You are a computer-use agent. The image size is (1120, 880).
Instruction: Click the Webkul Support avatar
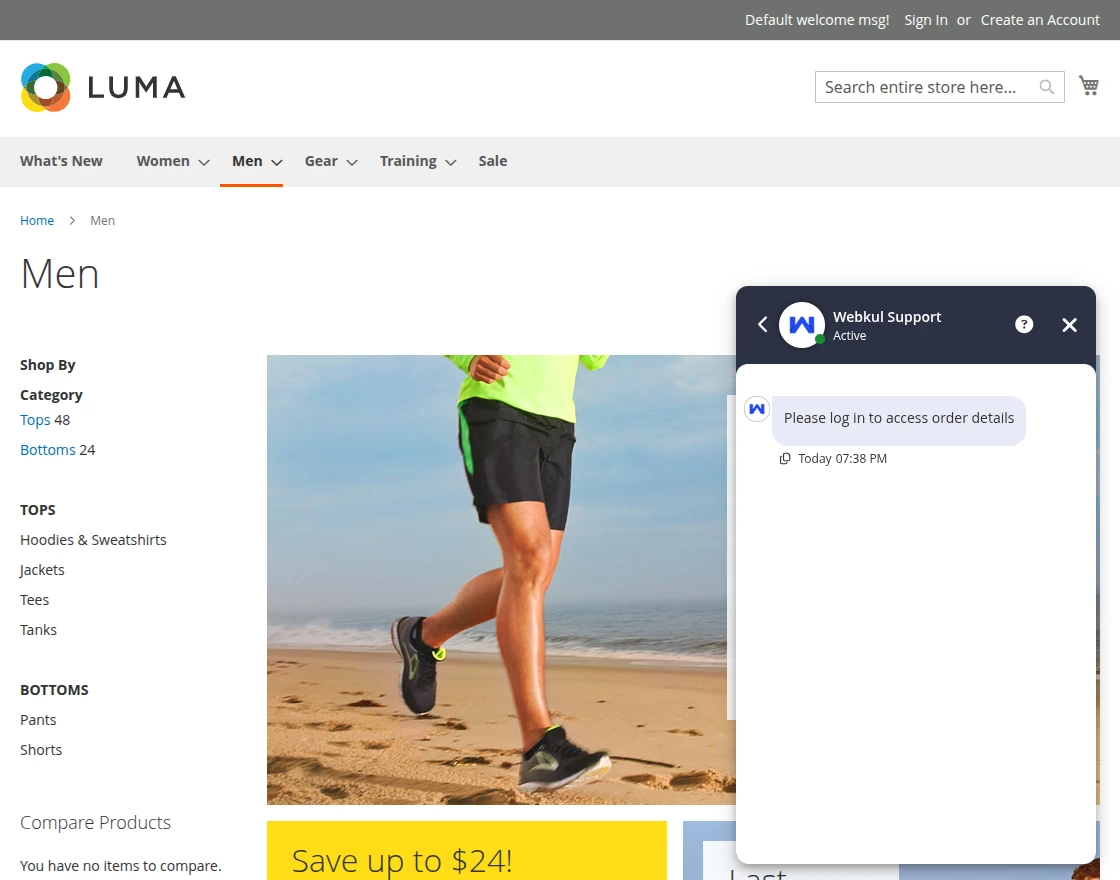(x=801, y=325)
